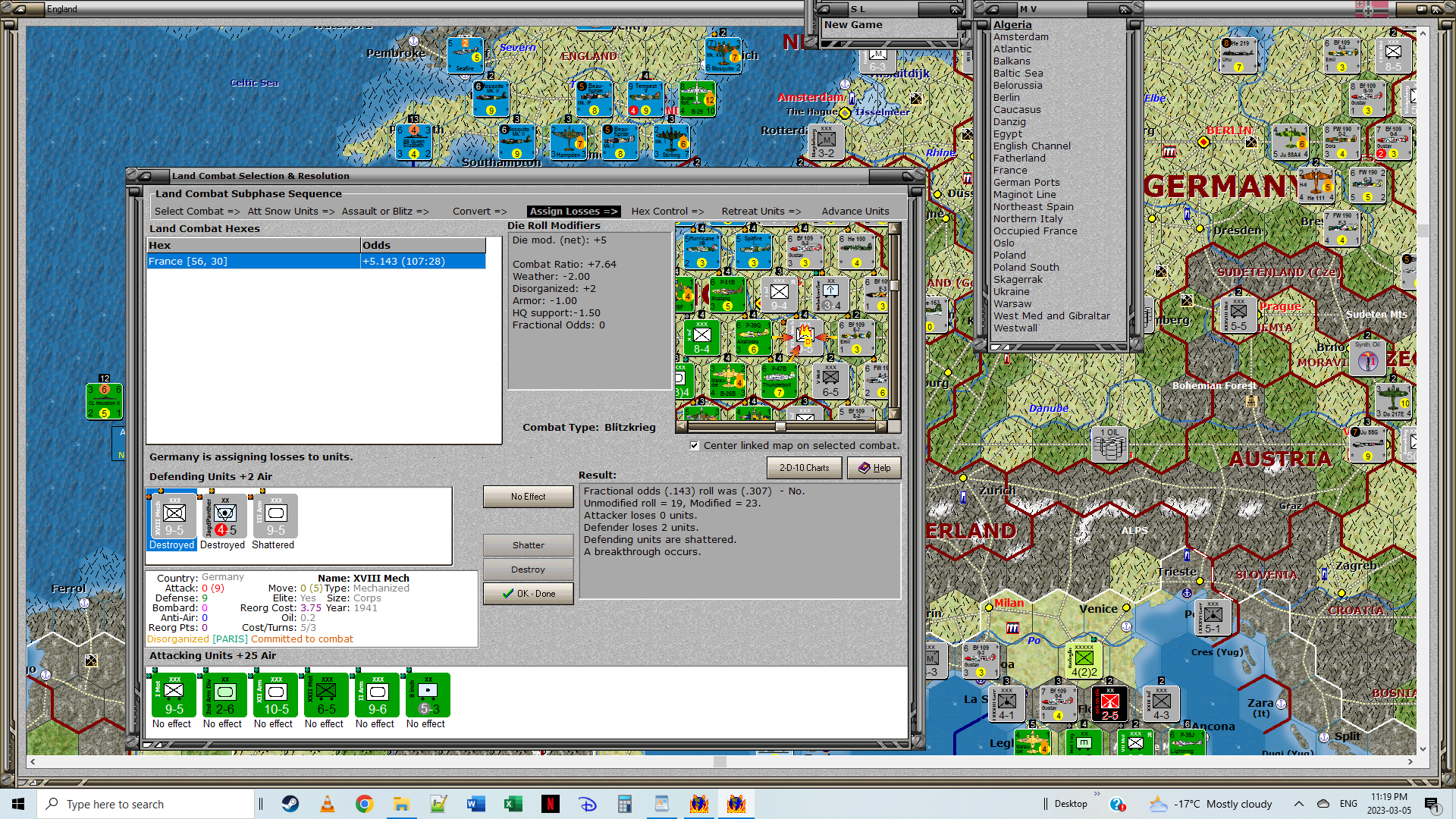The image size is (1456, 819).
Task: Show hidden system tray icons
Action: tap(1299, 804)
